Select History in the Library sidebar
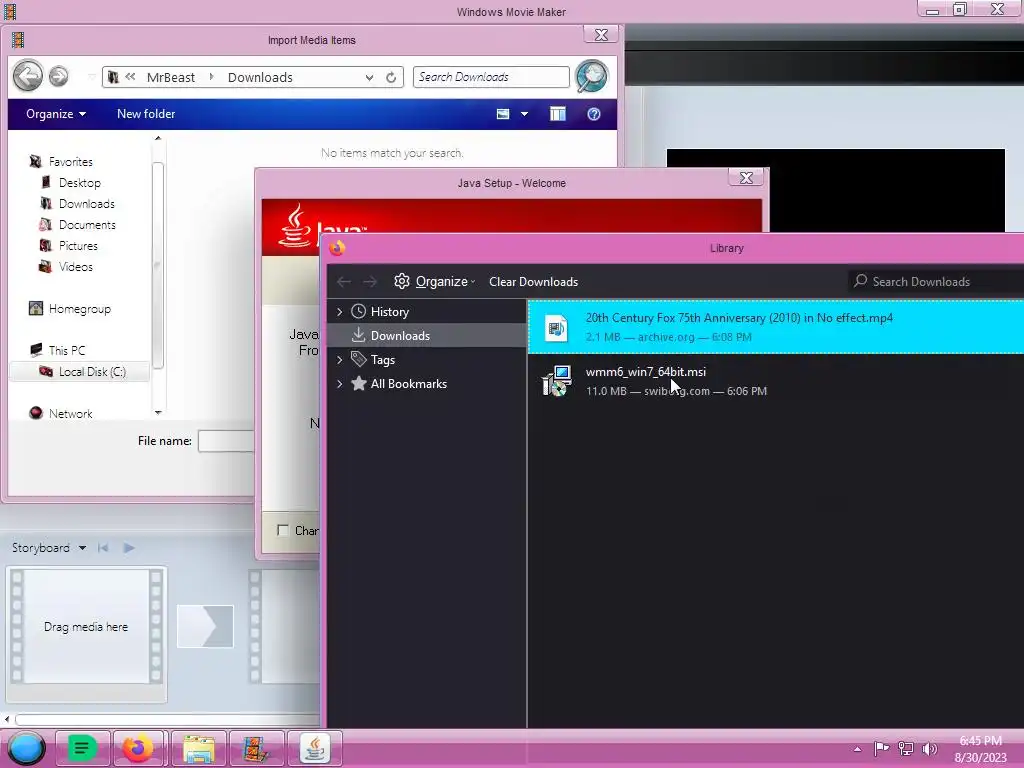 click(x=390, y=312)
